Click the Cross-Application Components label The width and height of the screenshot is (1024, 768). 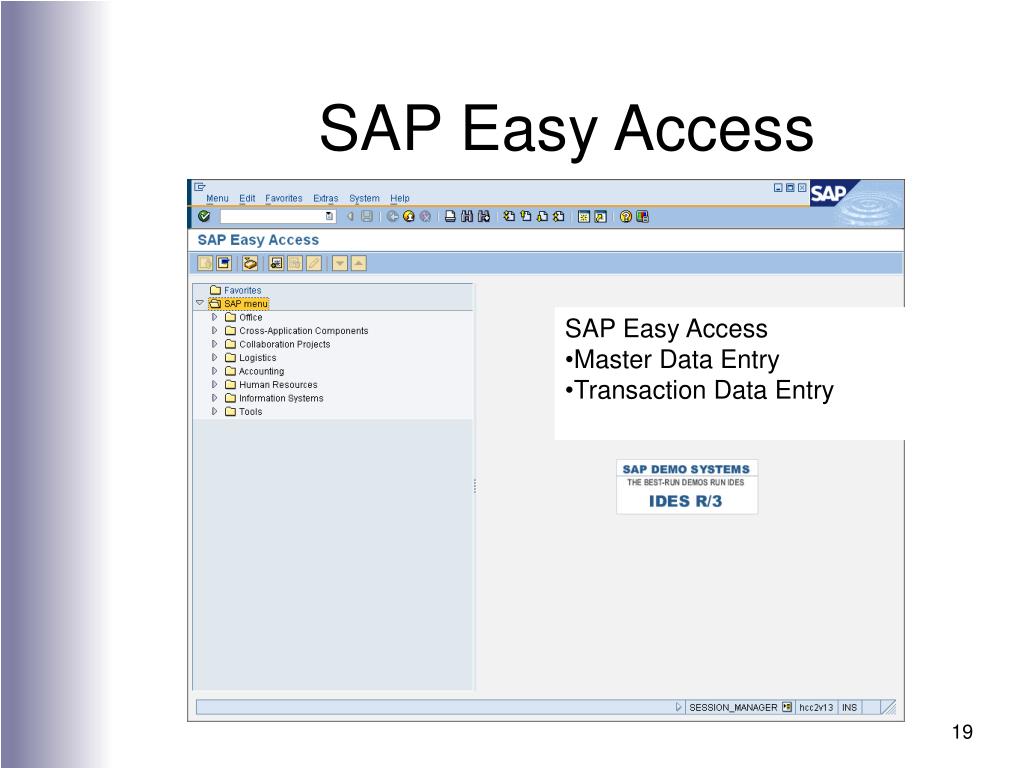(x=304, y=331)
